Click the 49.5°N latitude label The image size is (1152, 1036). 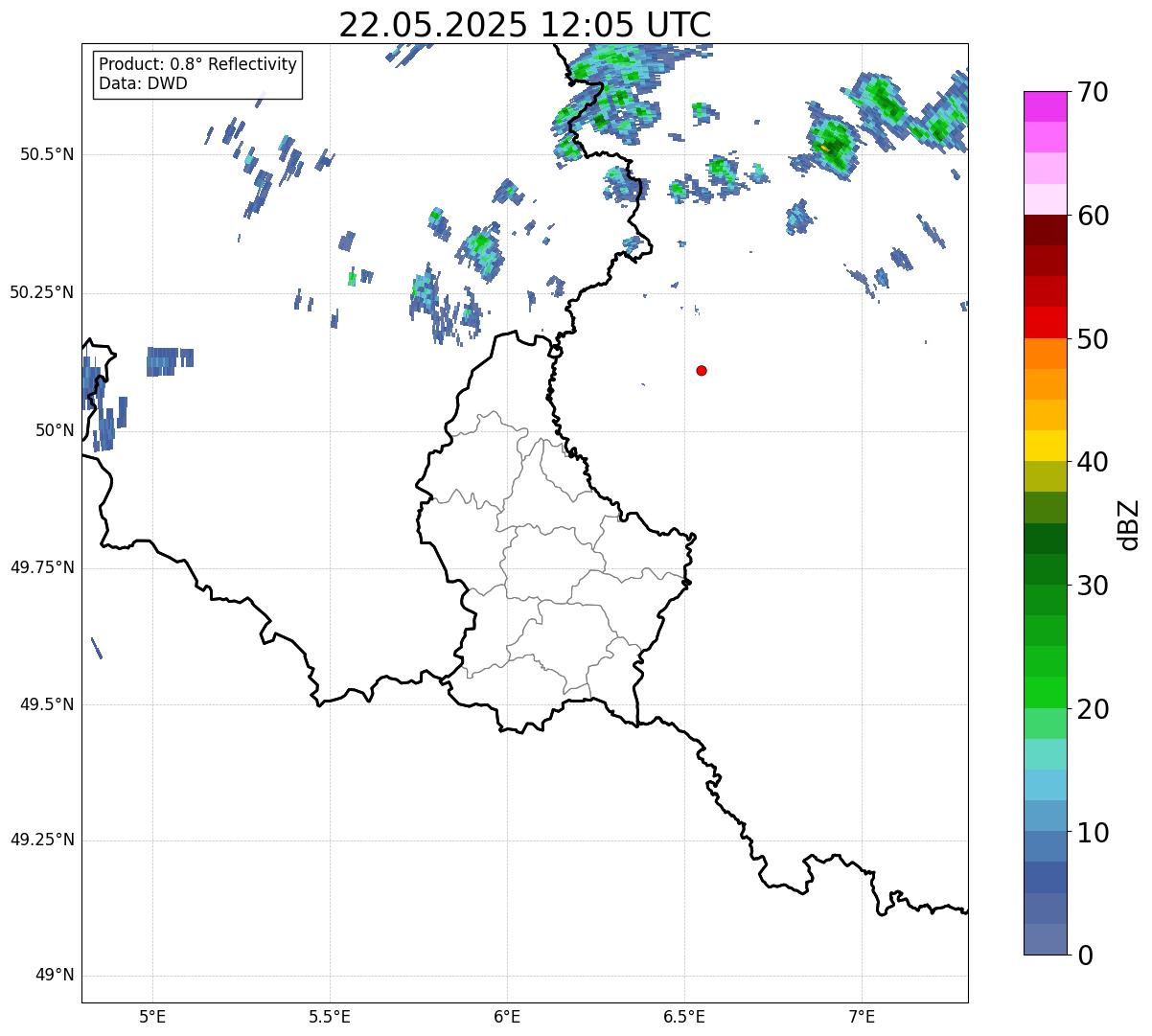[46, 704]
